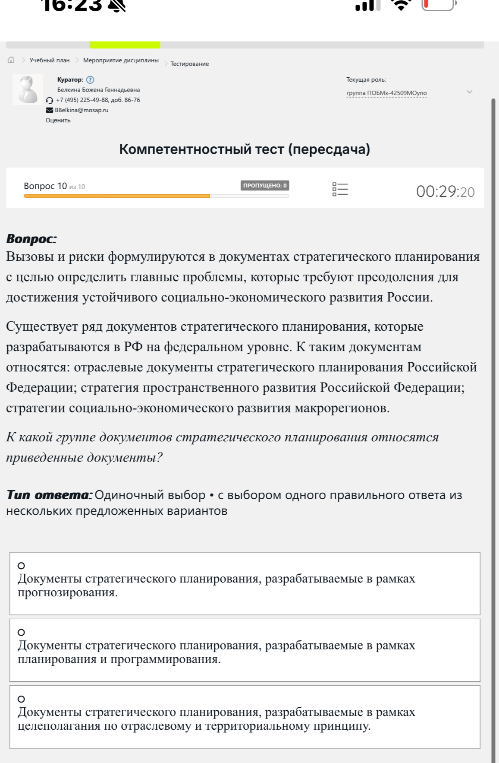Select answer about планирования и программирования
499x763 pixels.
pyautogui.click(x=244, y=650)
